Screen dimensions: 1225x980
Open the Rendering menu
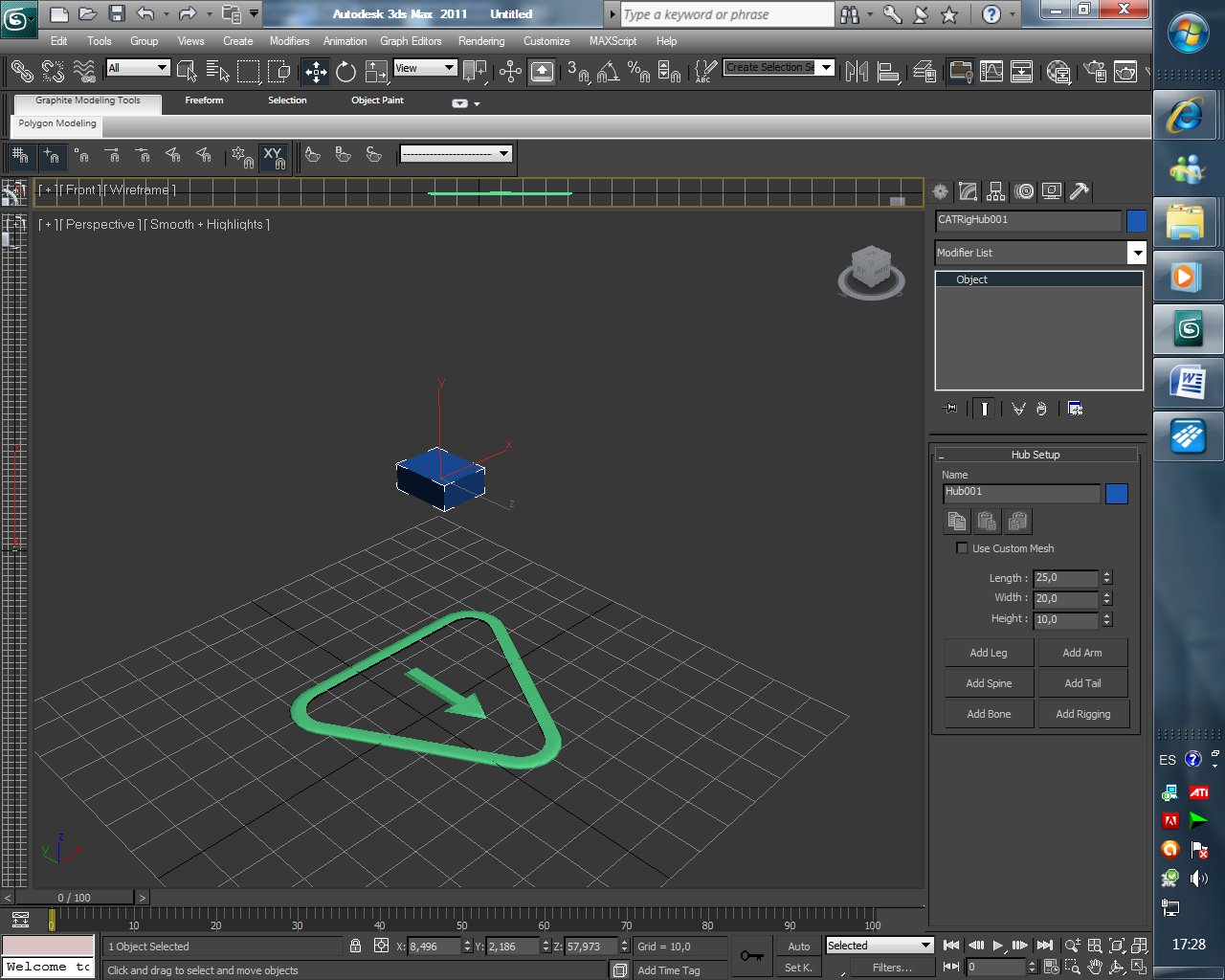pos(481,41)
